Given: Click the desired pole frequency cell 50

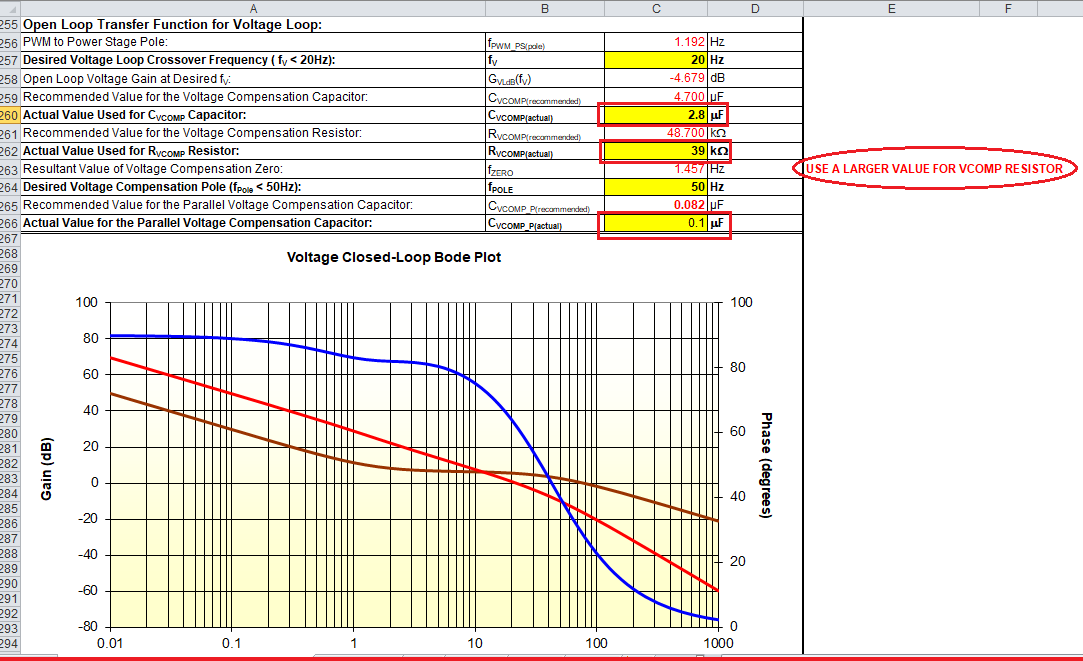Looking at the screenshot, I should coord(655,187).
